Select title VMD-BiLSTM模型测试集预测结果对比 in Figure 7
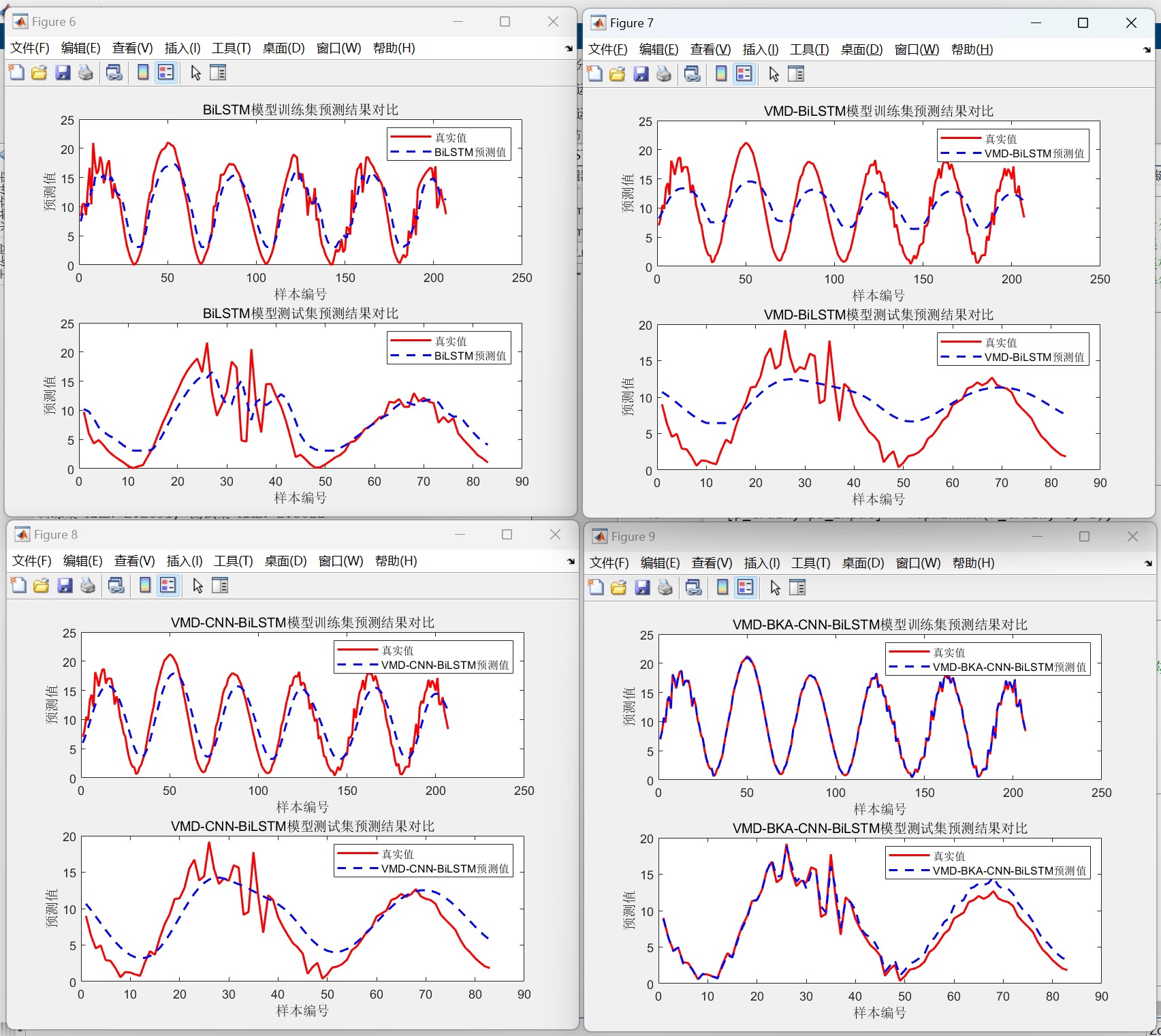Screen dimensions: 1161x1036 pos(878,315)
